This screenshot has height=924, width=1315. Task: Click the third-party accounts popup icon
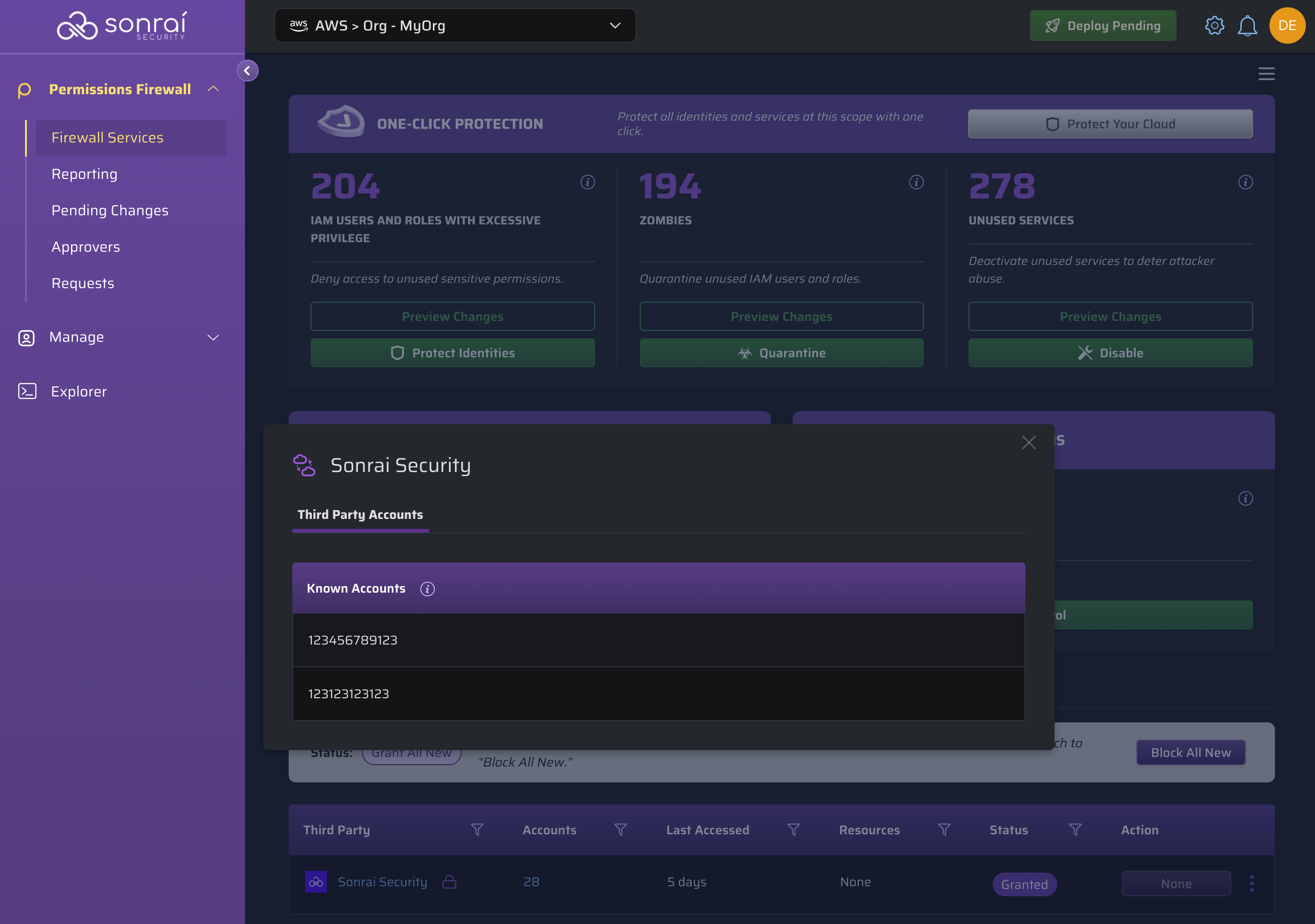click(x=304, y=465)
